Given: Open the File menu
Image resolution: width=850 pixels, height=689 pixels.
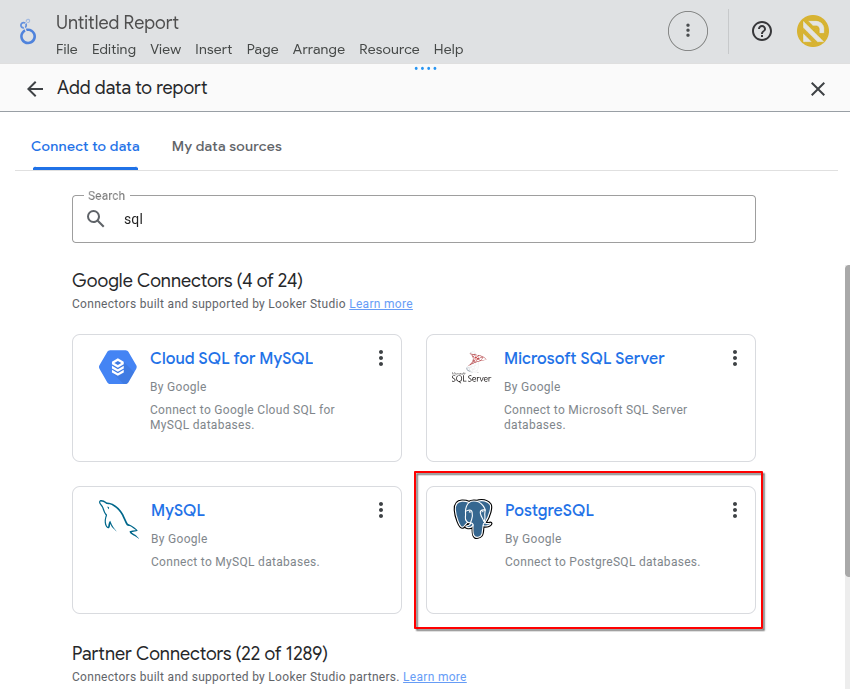Looking at the screenshot, I should 67,49.
